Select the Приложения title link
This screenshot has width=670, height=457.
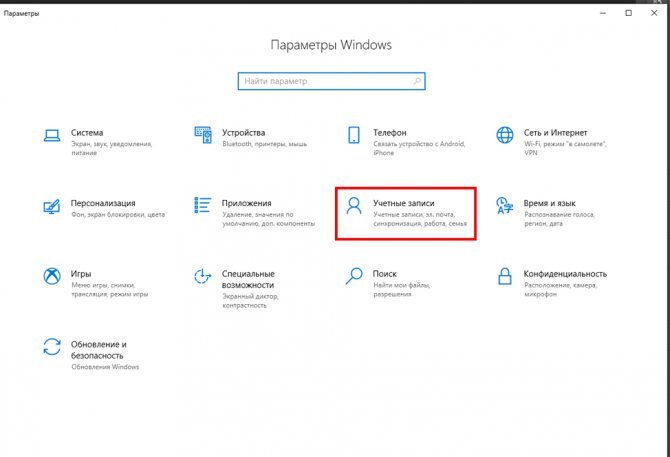(x=247, y=203)
